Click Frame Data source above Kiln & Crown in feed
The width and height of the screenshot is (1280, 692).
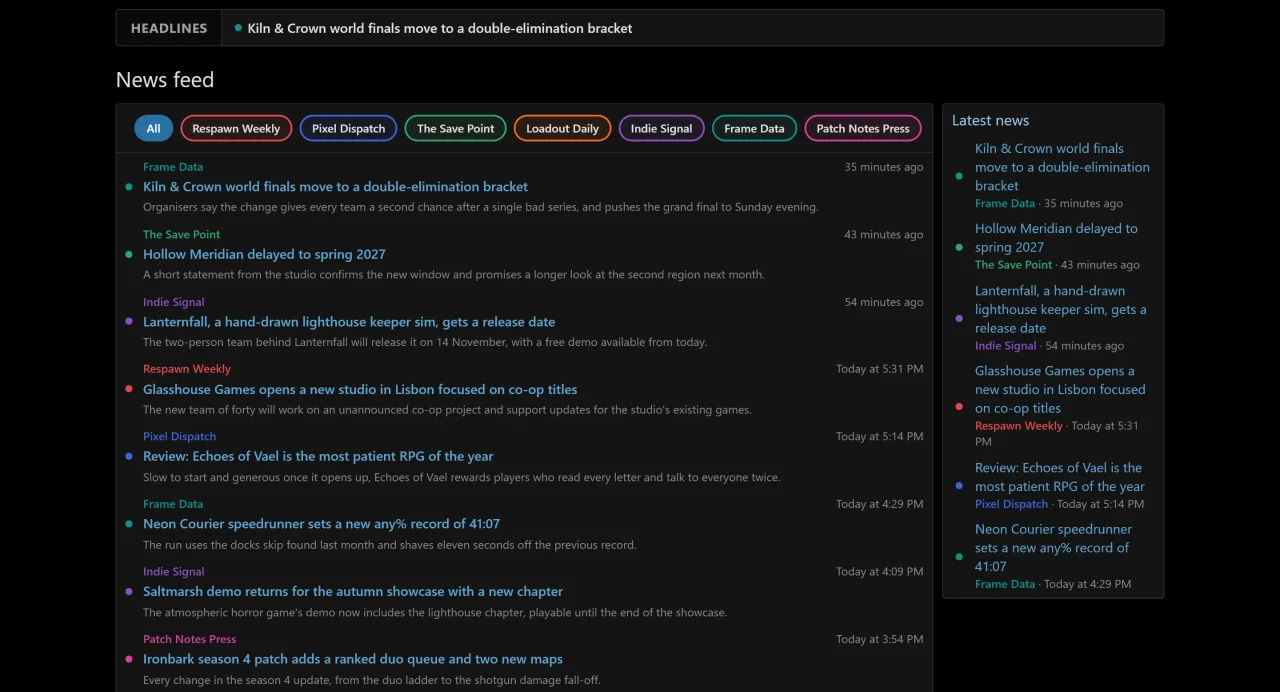click(x=173, y=167)
